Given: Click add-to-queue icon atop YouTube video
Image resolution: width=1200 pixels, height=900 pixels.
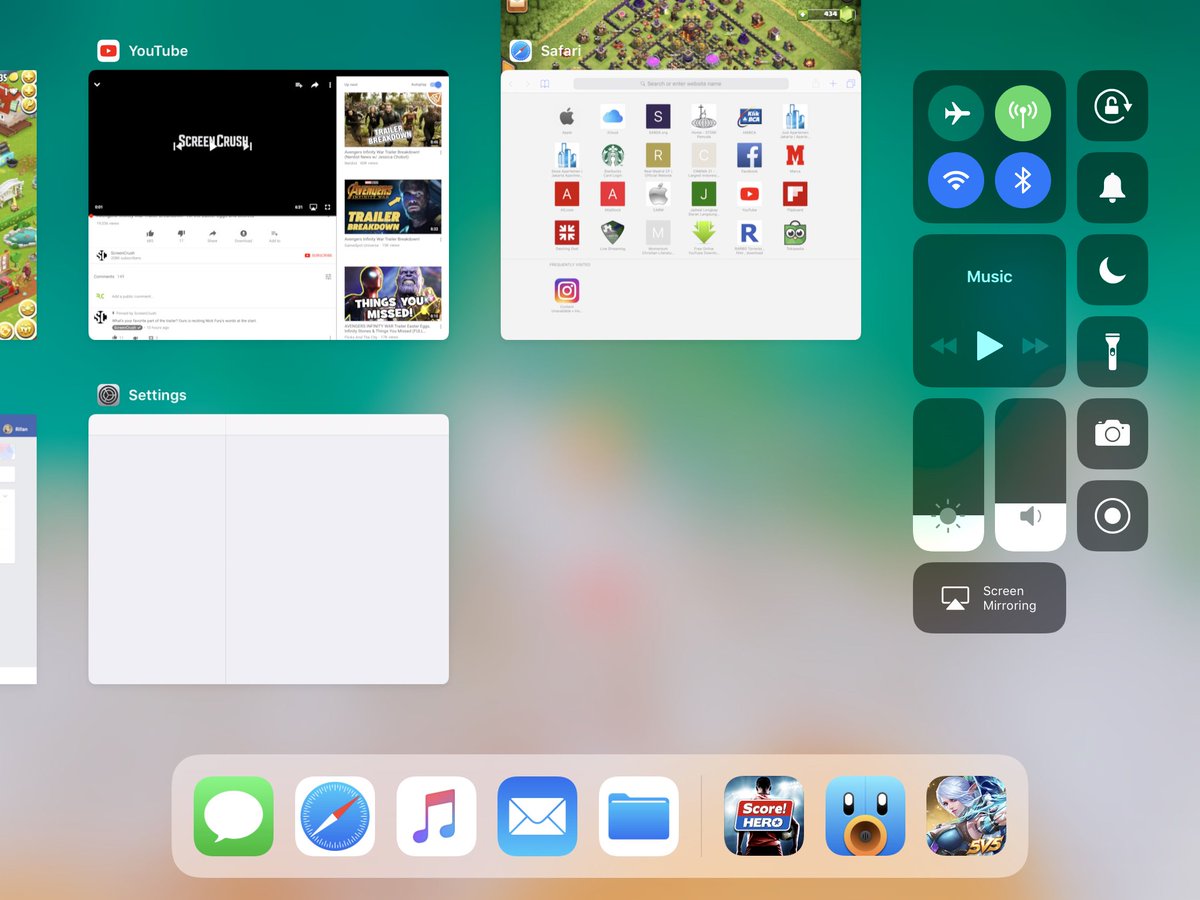Looking at the screenshot, I should coord(299,85).
